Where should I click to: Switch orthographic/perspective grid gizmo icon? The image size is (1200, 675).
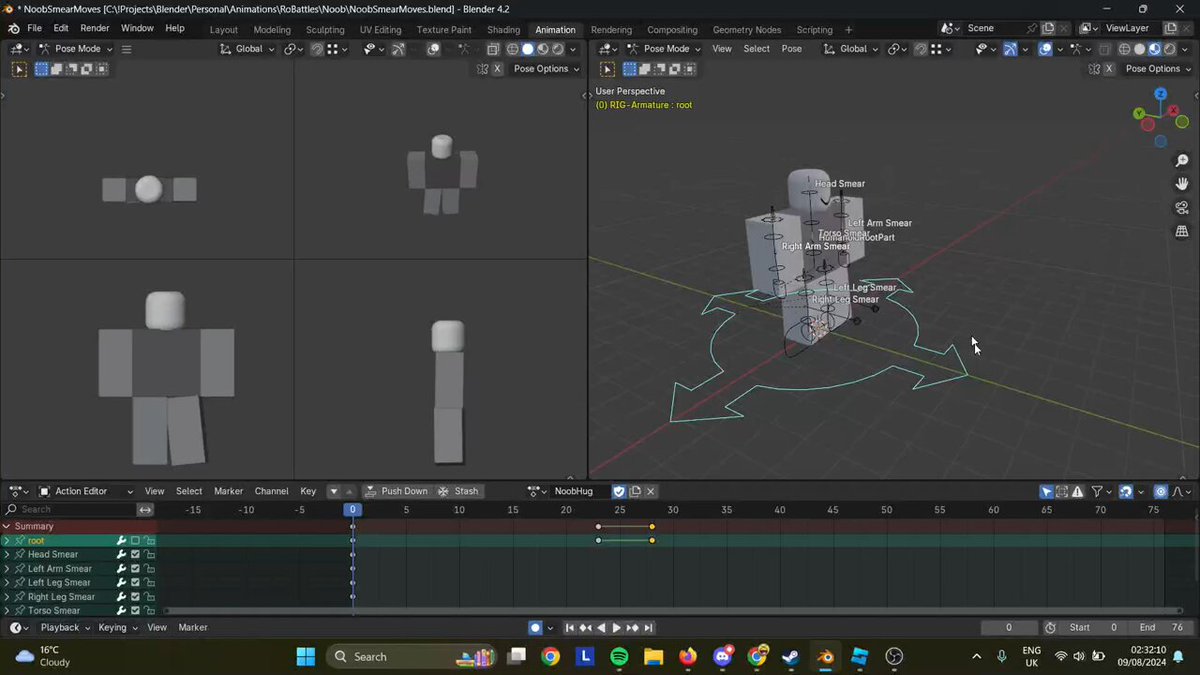click(x=1182, y=231)
